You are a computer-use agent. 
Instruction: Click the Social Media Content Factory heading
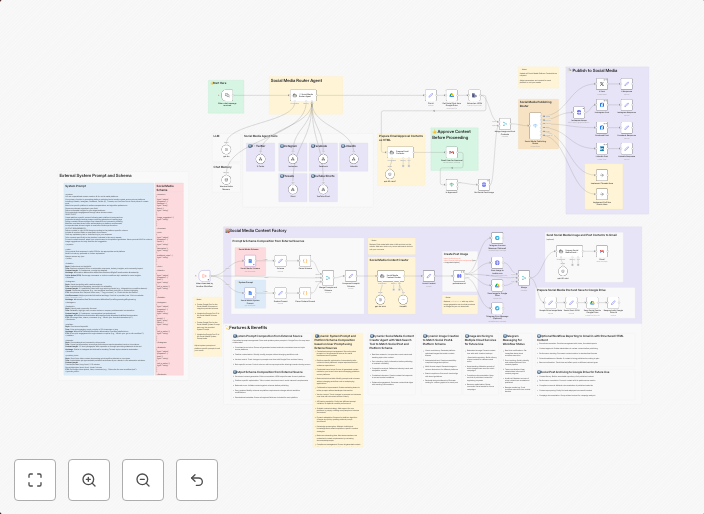click(258, 231)
